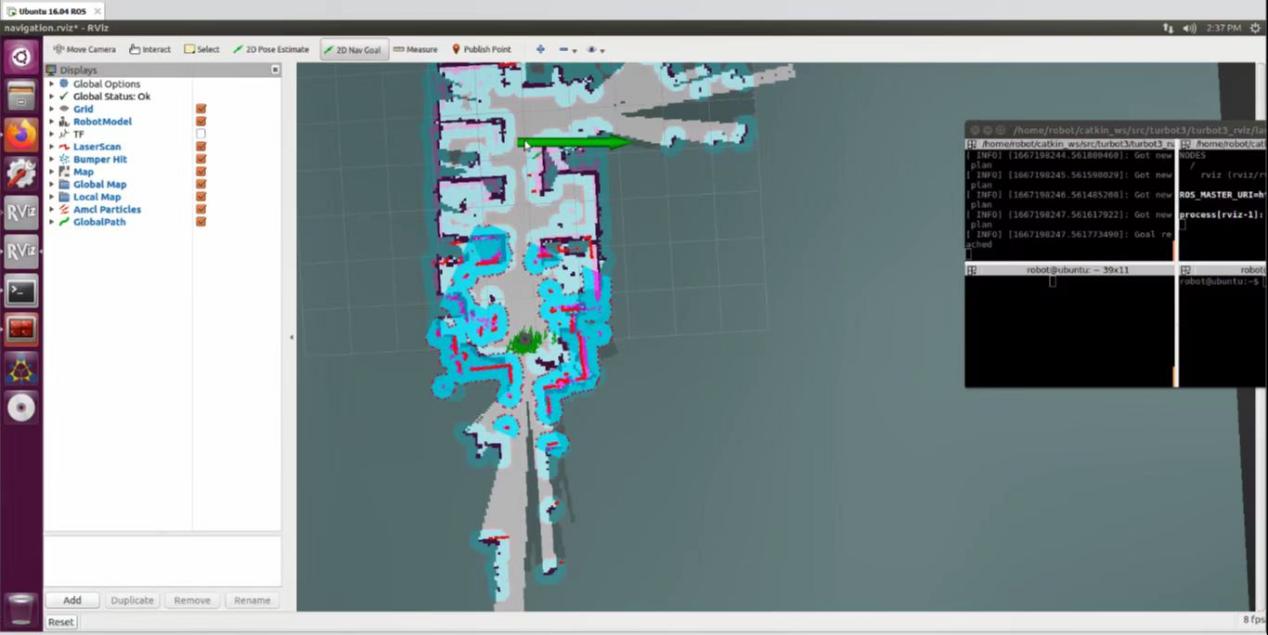The height and width of the screenshot is (635, 1268).
Task: Disable the Amcl Particles display checkbox
Action: click(201, 209)
